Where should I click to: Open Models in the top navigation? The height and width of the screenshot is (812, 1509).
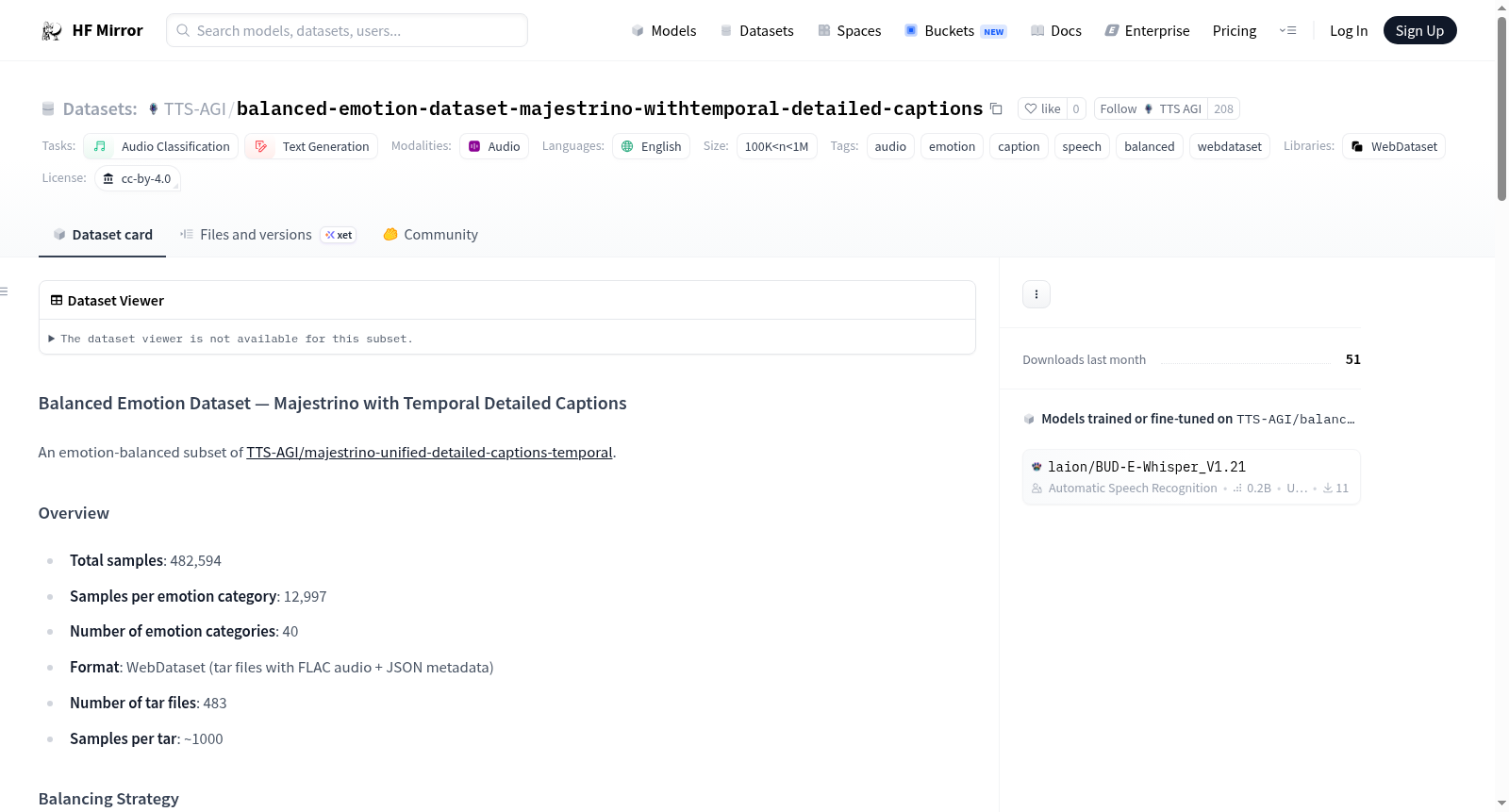pyautogui.click(x=664, y=30)
